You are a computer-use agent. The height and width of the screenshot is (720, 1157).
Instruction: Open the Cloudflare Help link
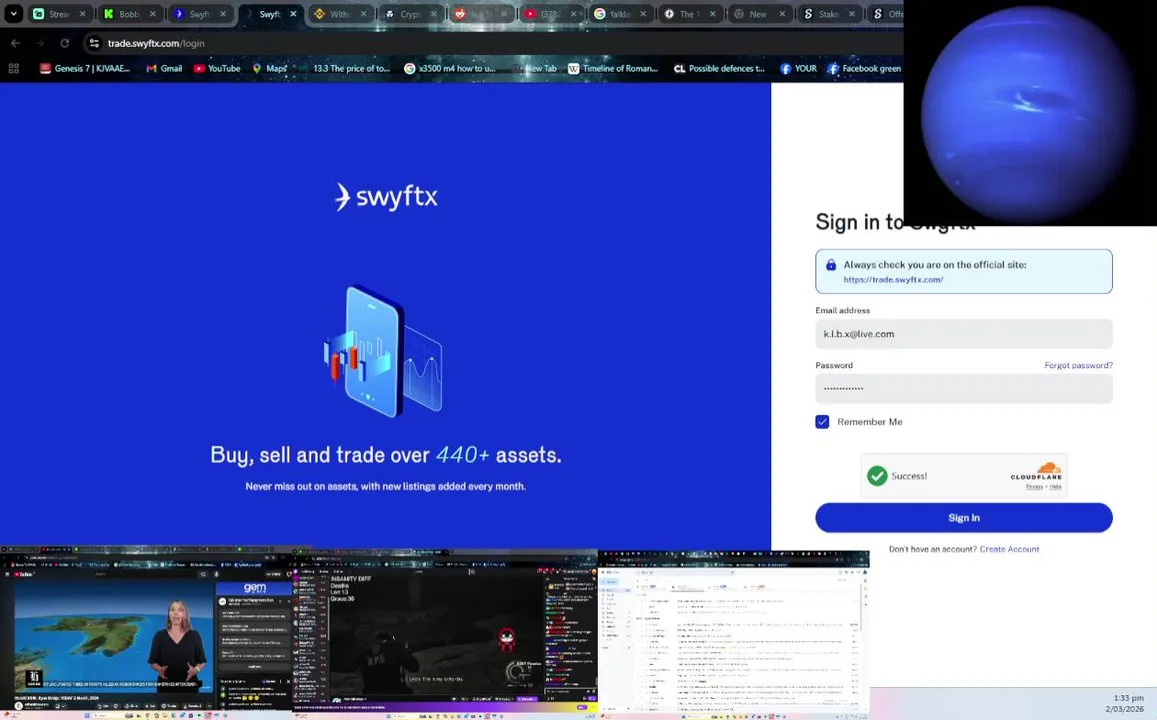pos(1056,487)
